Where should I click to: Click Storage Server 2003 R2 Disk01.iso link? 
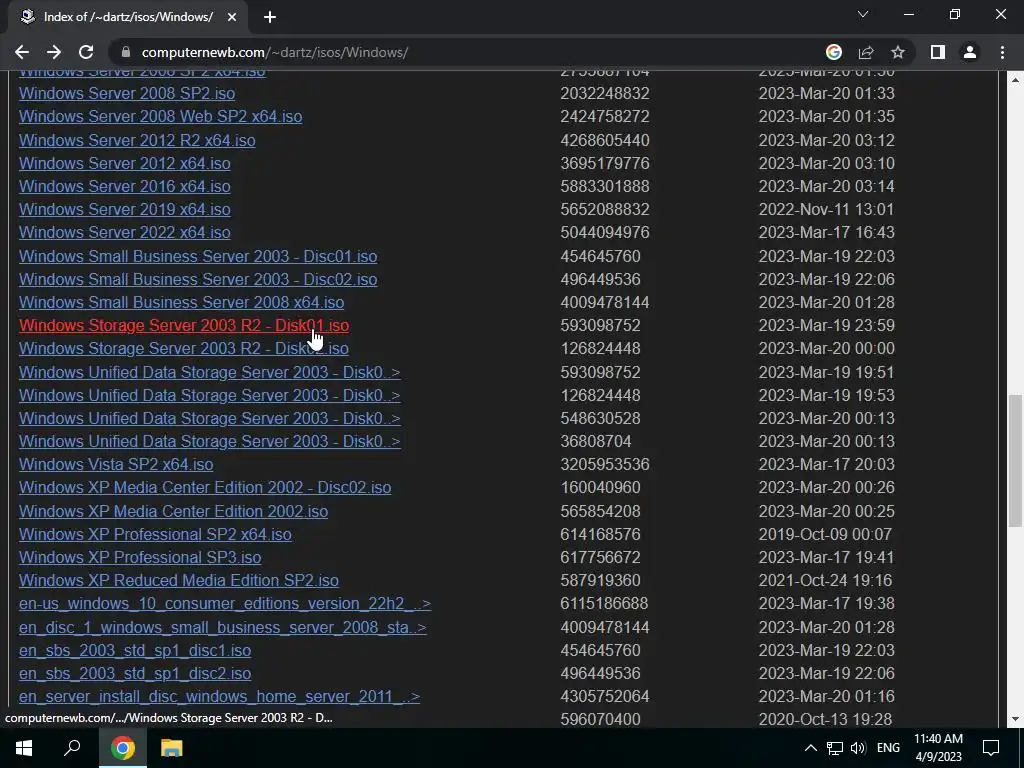click(x=184, y=325)
